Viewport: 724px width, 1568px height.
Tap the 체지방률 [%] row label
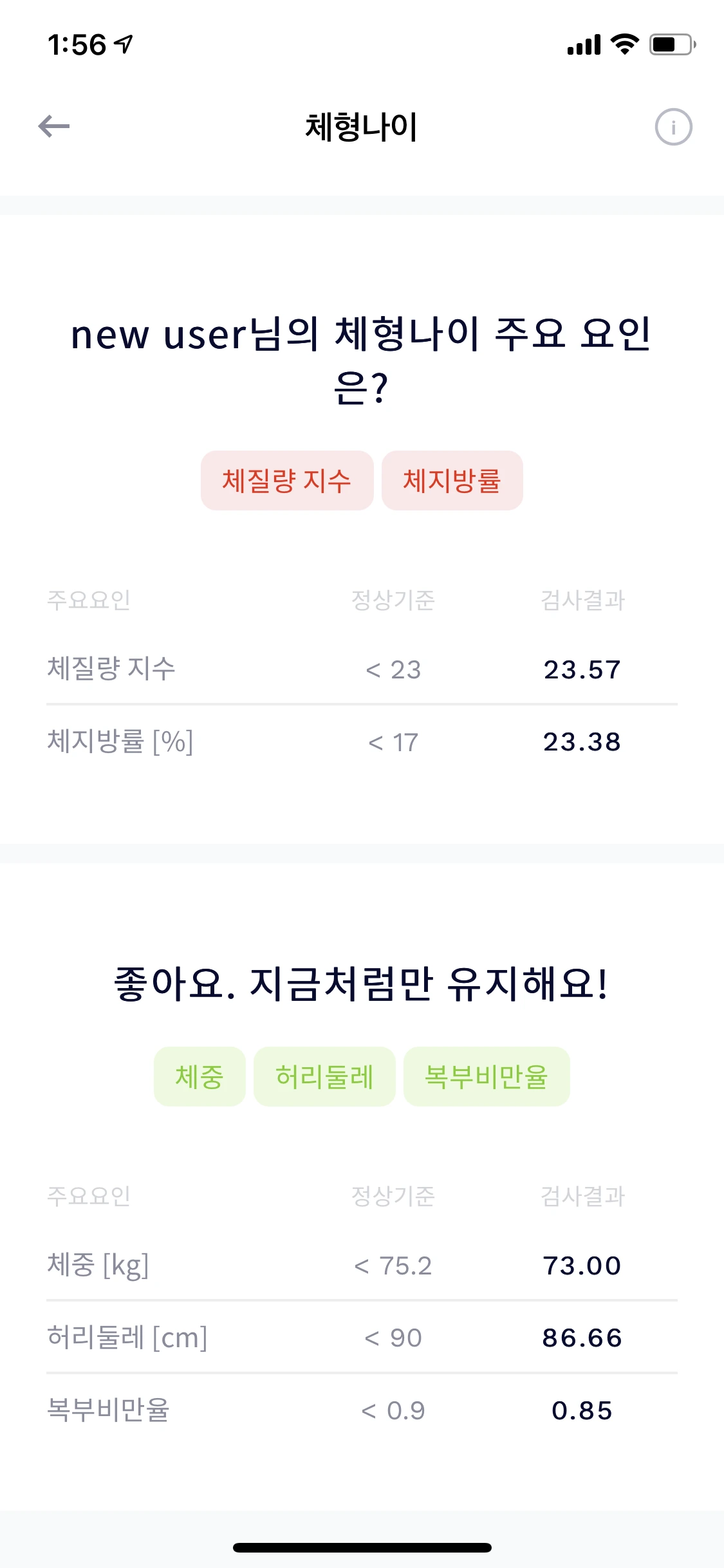tap(120, 742)
